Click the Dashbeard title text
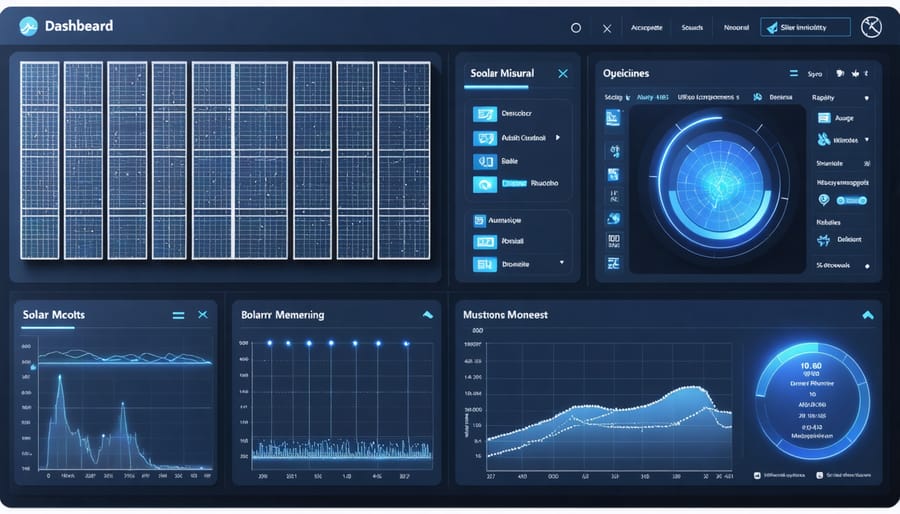Screen dimensions: 900x514 [x=79, y=26]
